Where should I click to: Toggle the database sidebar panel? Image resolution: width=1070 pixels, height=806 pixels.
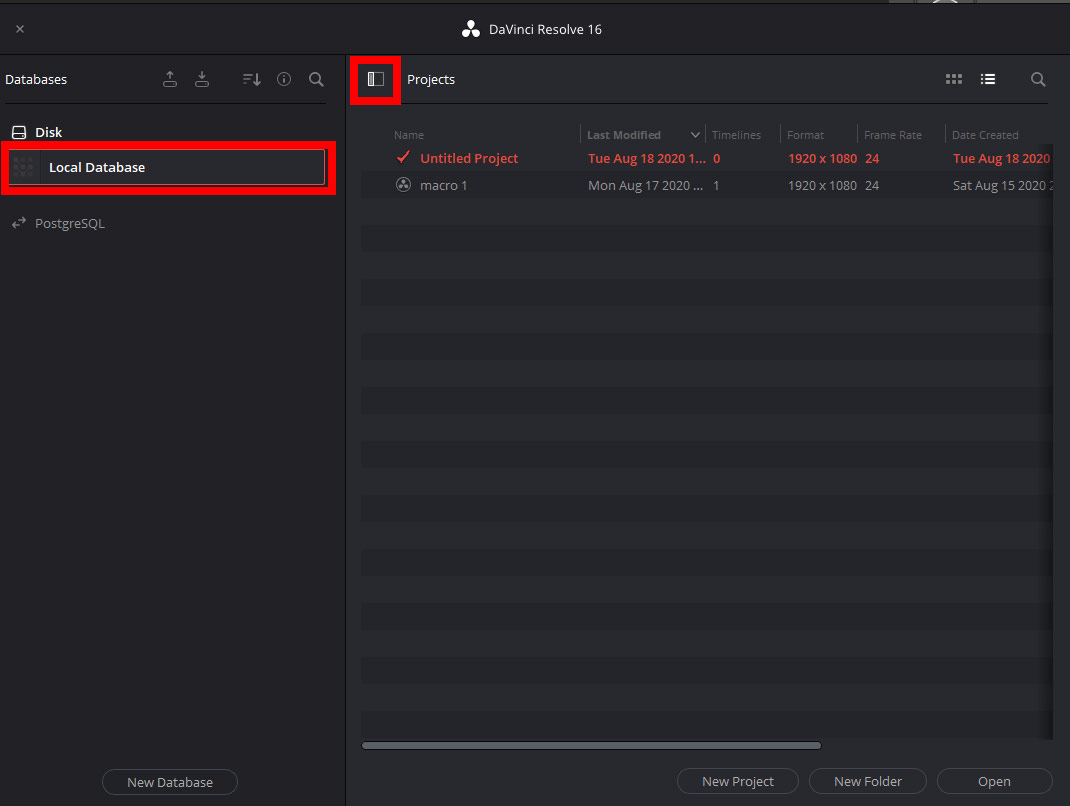click(x=375, y=79)
